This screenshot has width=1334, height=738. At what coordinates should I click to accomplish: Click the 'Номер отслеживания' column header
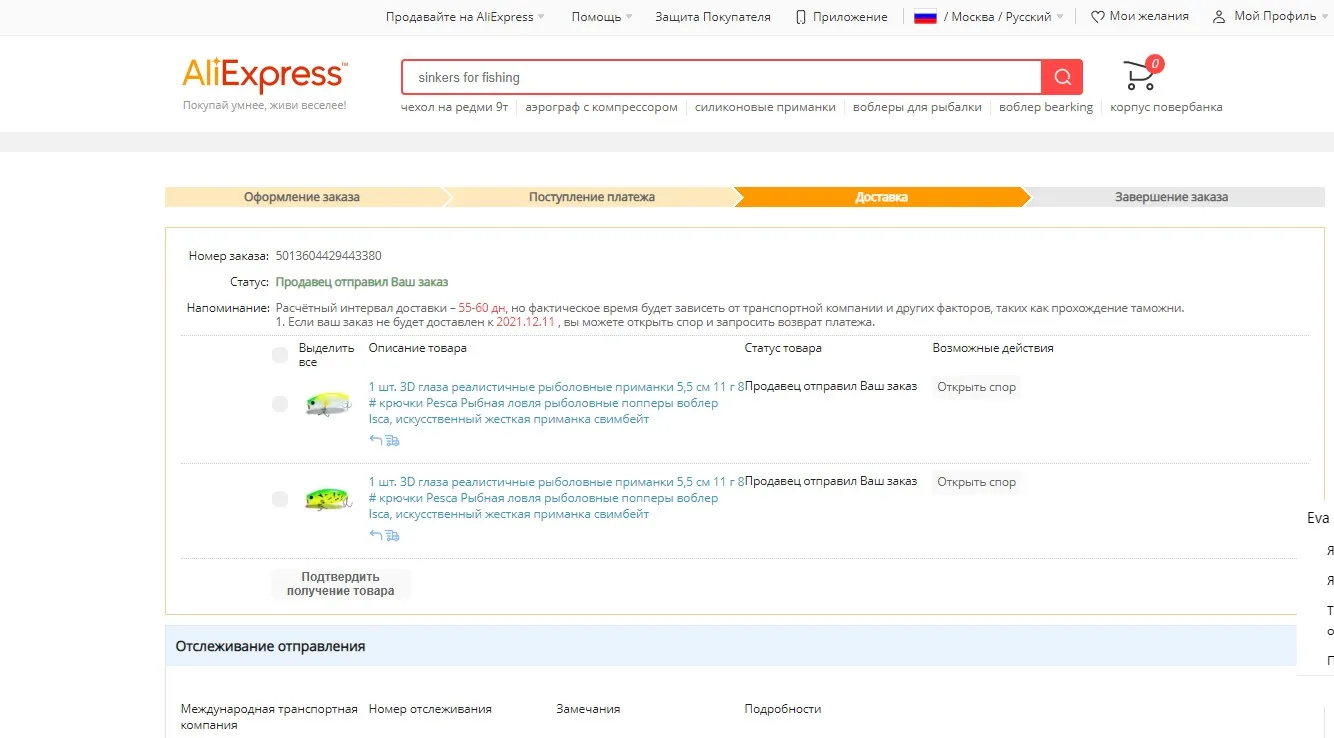430,709
